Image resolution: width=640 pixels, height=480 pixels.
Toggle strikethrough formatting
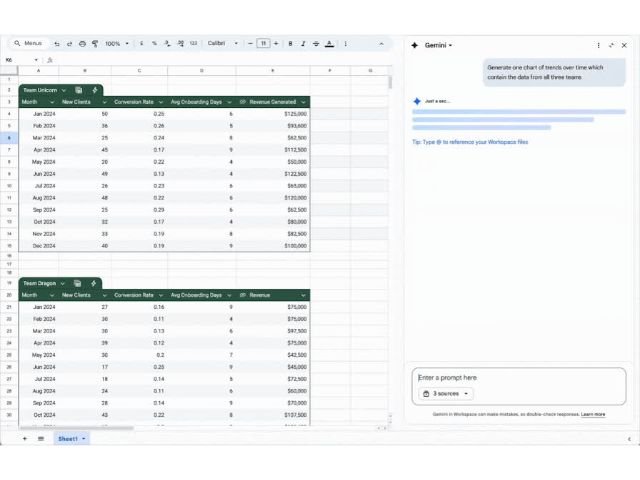316,43
